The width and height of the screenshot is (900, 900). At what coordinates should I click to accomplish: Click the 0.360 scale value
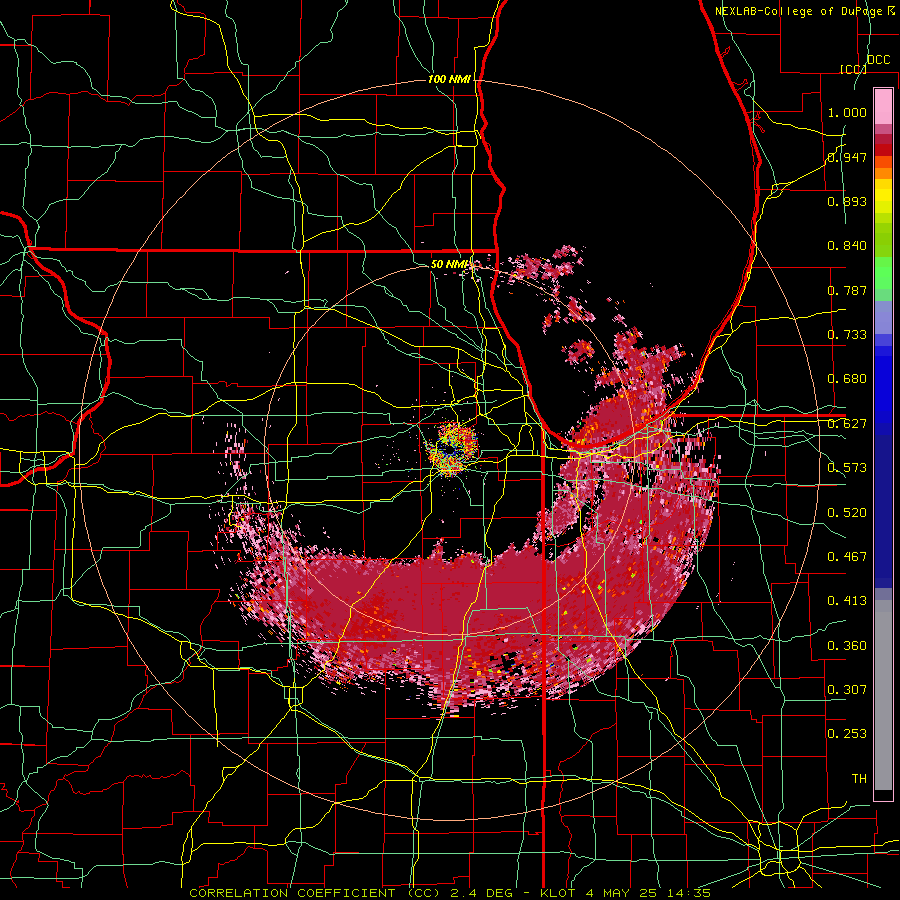847,646
